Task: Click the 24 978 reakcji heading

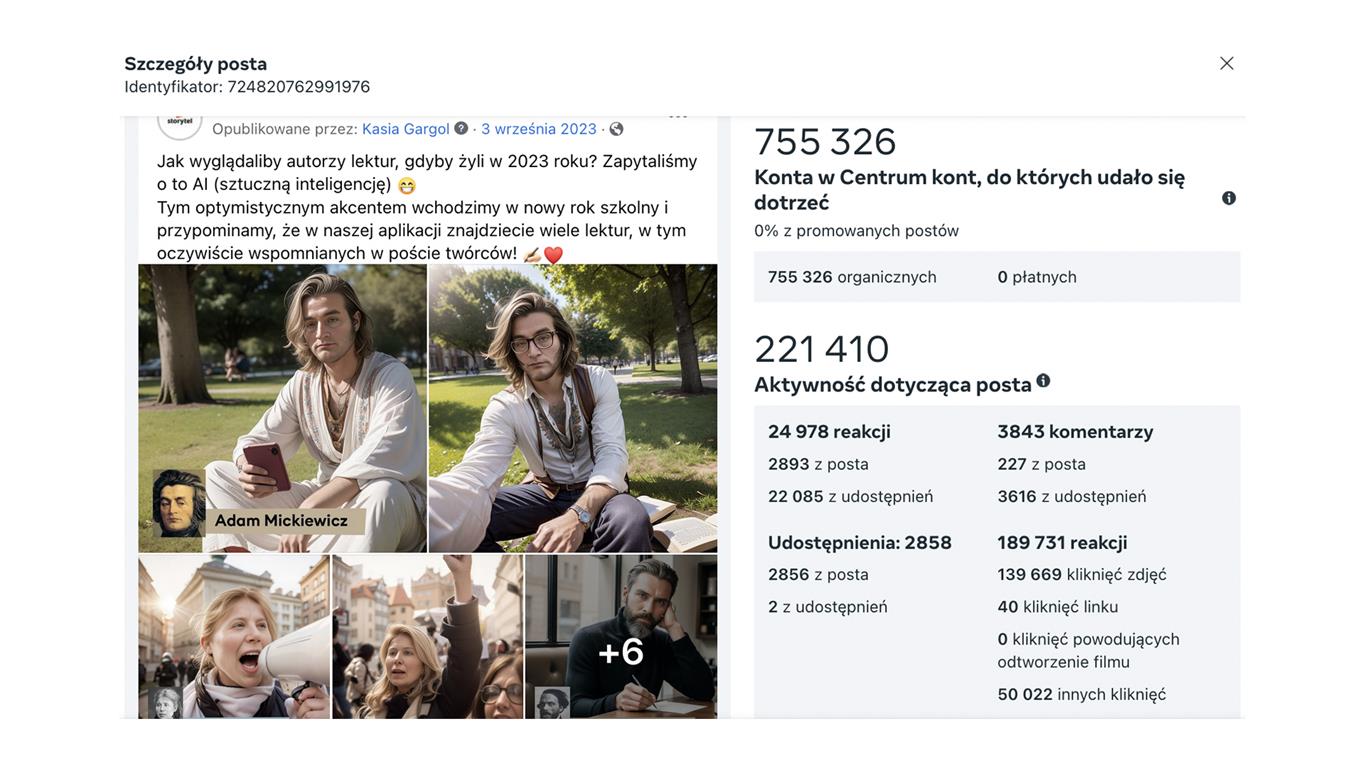Action: coord(829,432)
